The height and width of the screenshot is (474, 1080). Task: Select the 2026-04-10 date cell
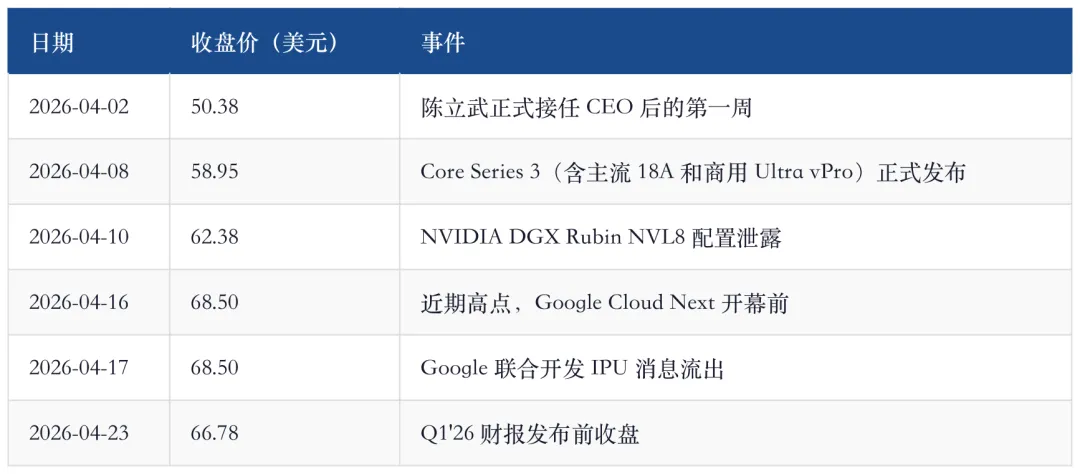tap(89, 237)
